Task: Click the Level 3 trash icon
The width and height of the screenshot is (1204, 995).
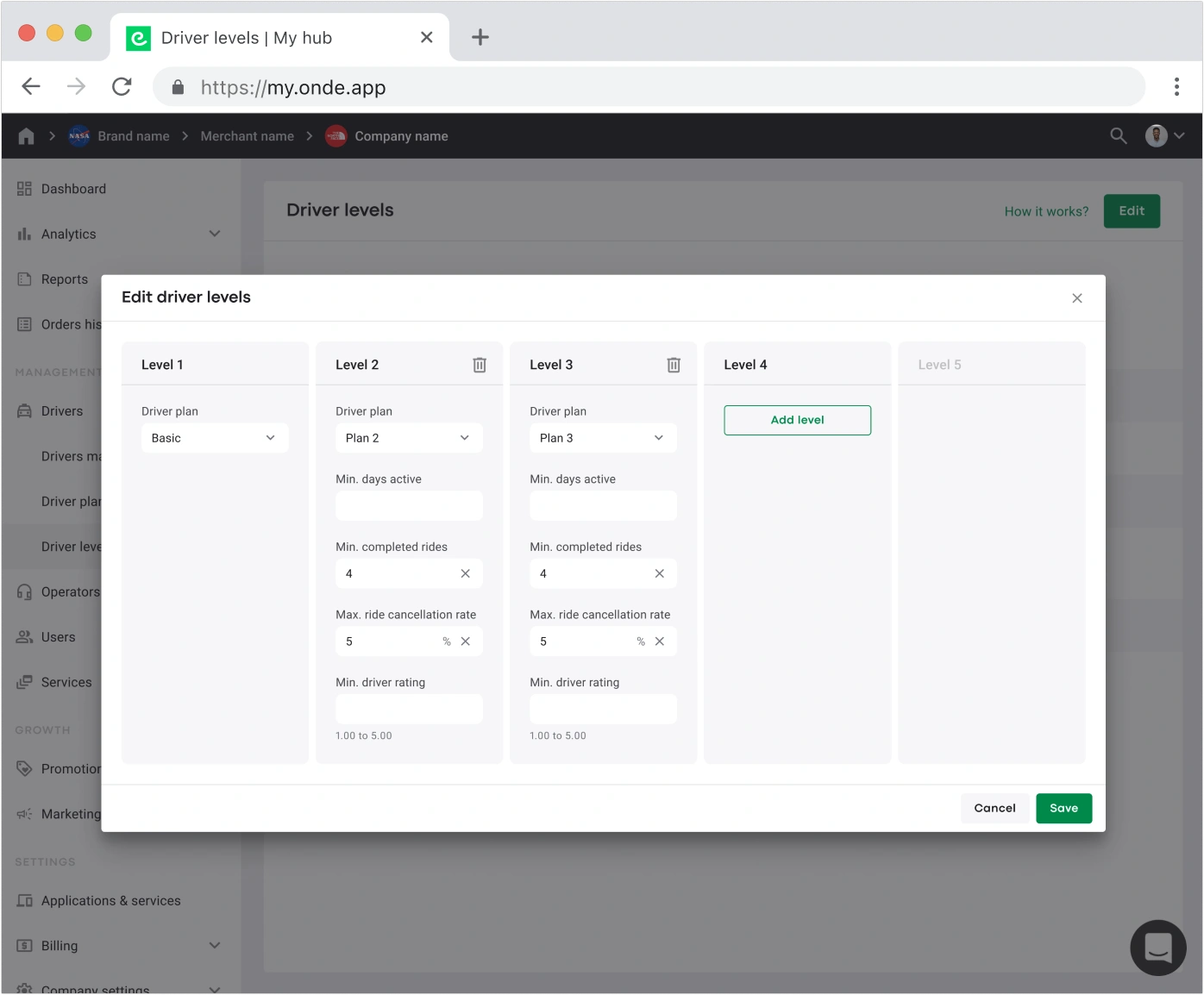Action: tap(674, 365)
